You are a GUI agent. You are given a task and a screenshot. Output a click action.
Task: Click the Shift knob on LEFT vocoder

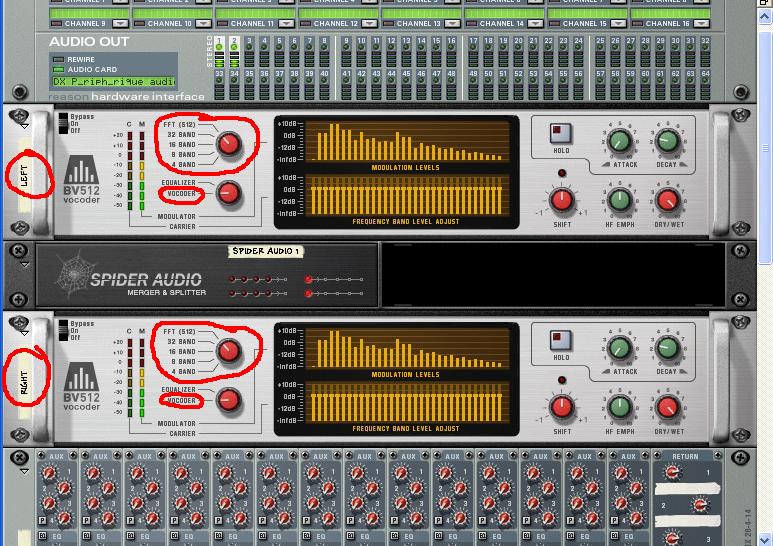pyautogui.click(x=562, y=200)
